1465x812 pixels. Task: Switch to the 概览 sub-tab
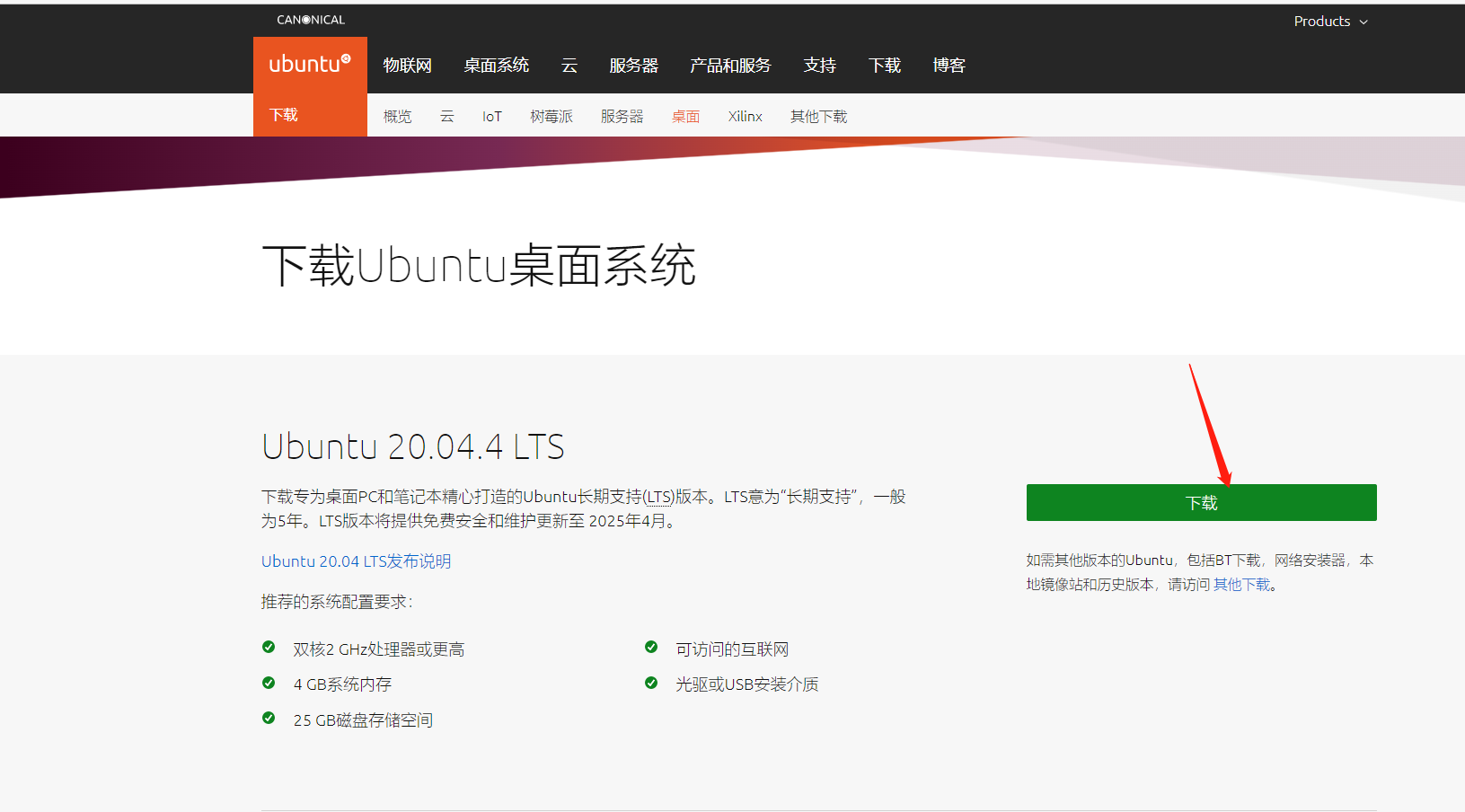[x=398, y=117]
